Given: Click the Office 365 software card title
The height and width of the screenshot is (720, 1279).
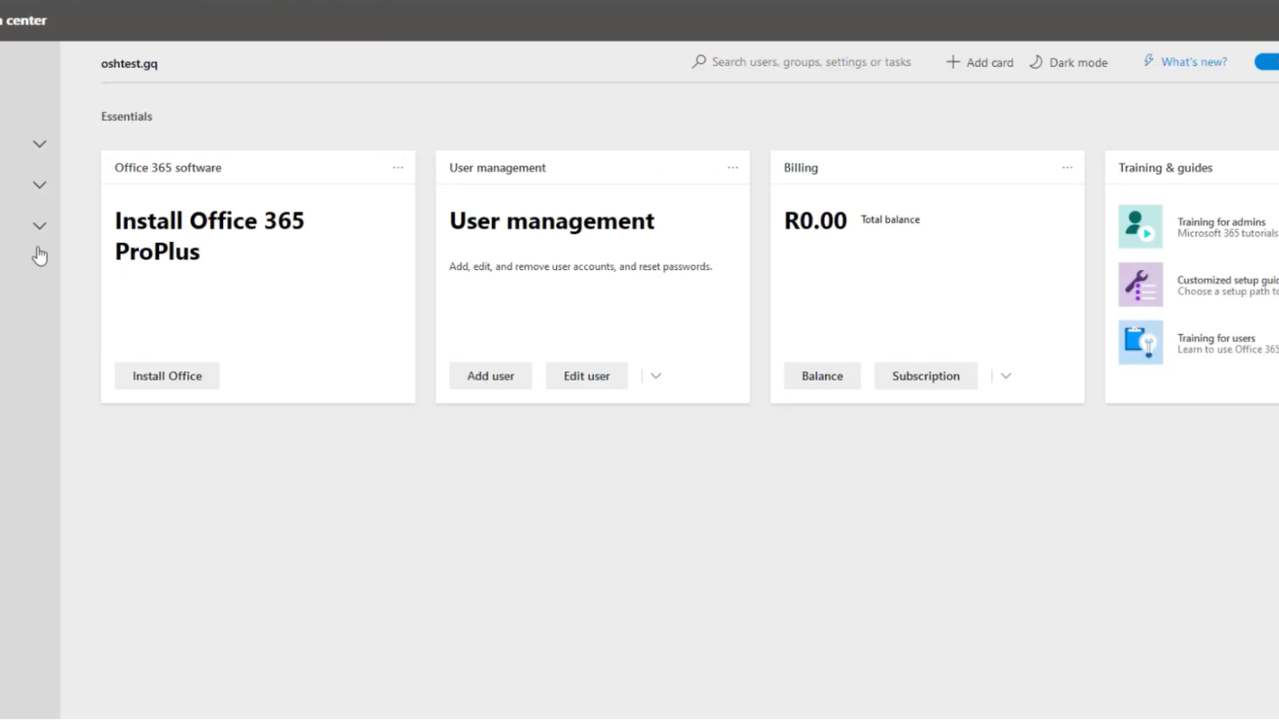Looking at the screenshot, I should pyautogui.click(x=168, y=168).
